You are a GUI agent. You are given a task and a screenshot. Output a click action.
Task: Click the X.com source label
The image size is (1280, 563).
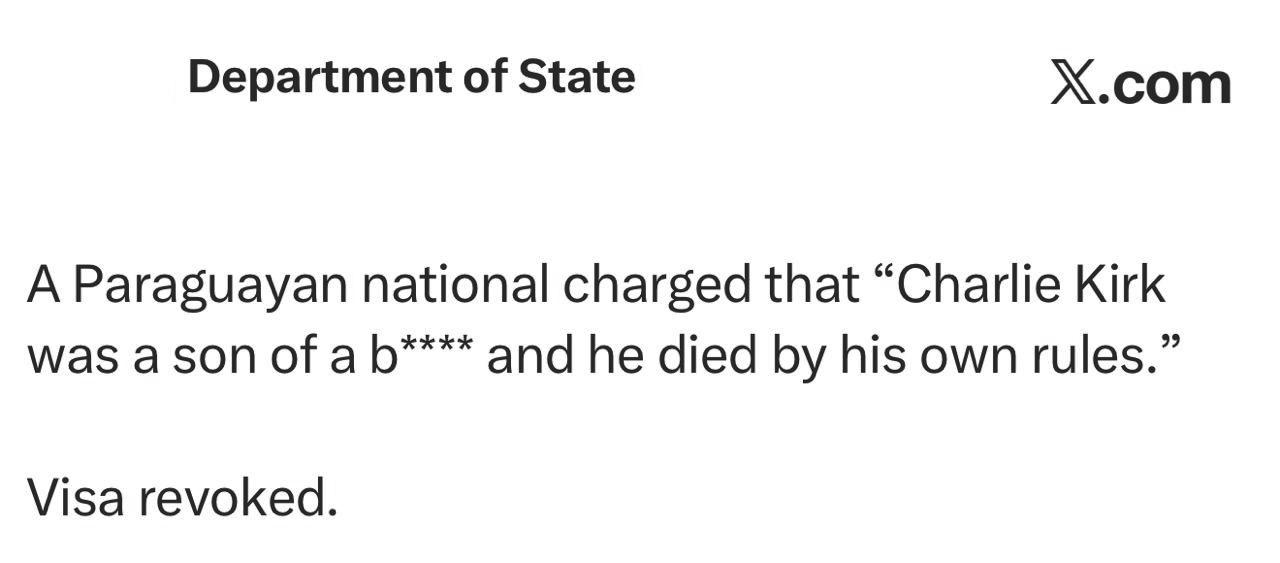point(1141,83)
